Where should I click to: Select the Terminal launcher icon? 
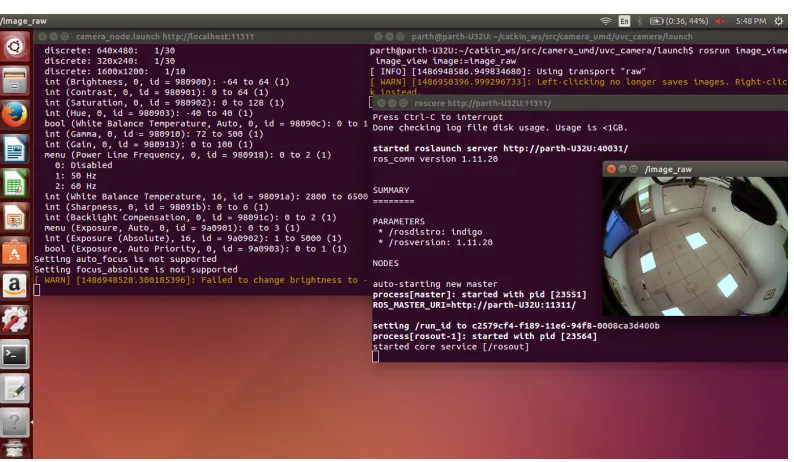click(x=15, y=355)
